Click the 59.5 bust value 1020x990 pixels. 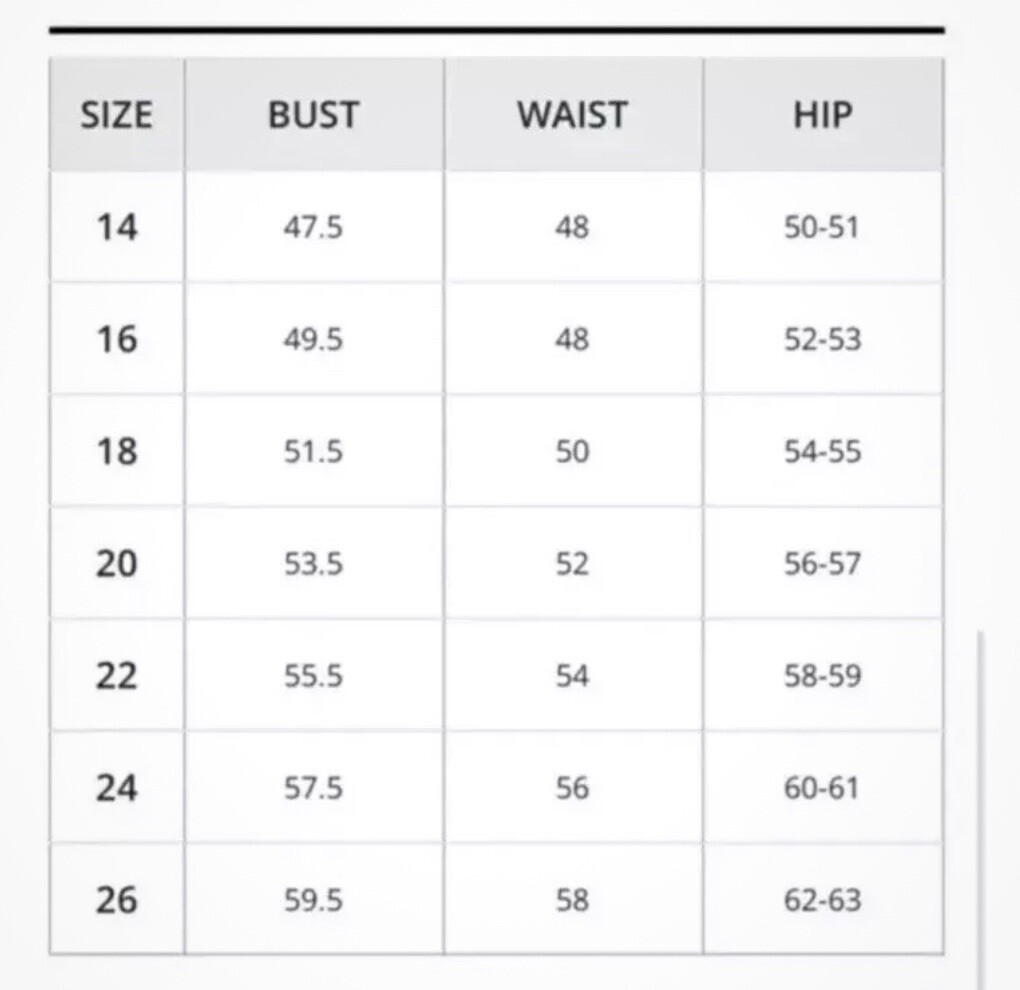tap(313, 900)
